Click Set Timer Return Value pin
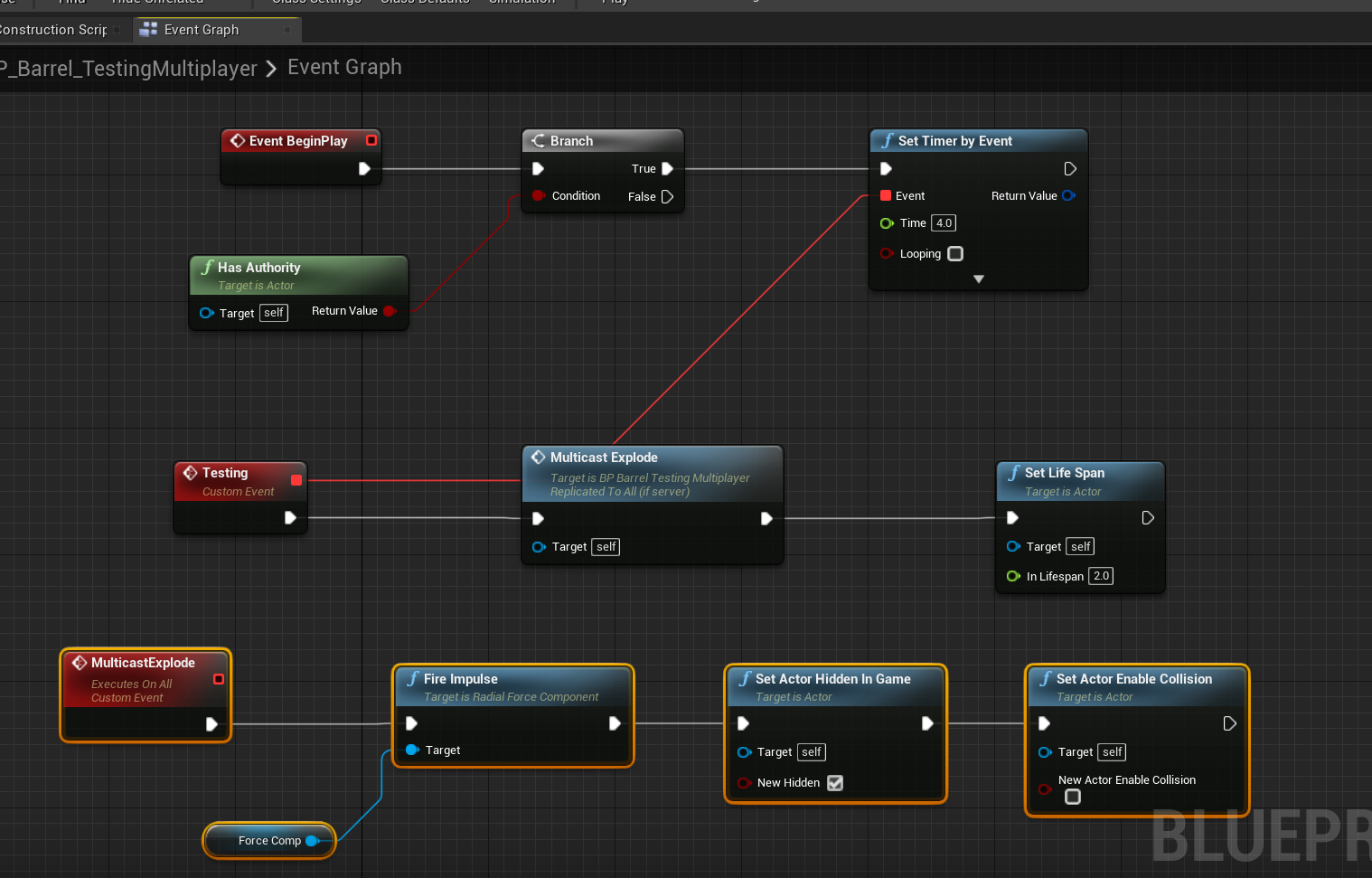This screenshot has width=1372, height=878. point(1068,195)
